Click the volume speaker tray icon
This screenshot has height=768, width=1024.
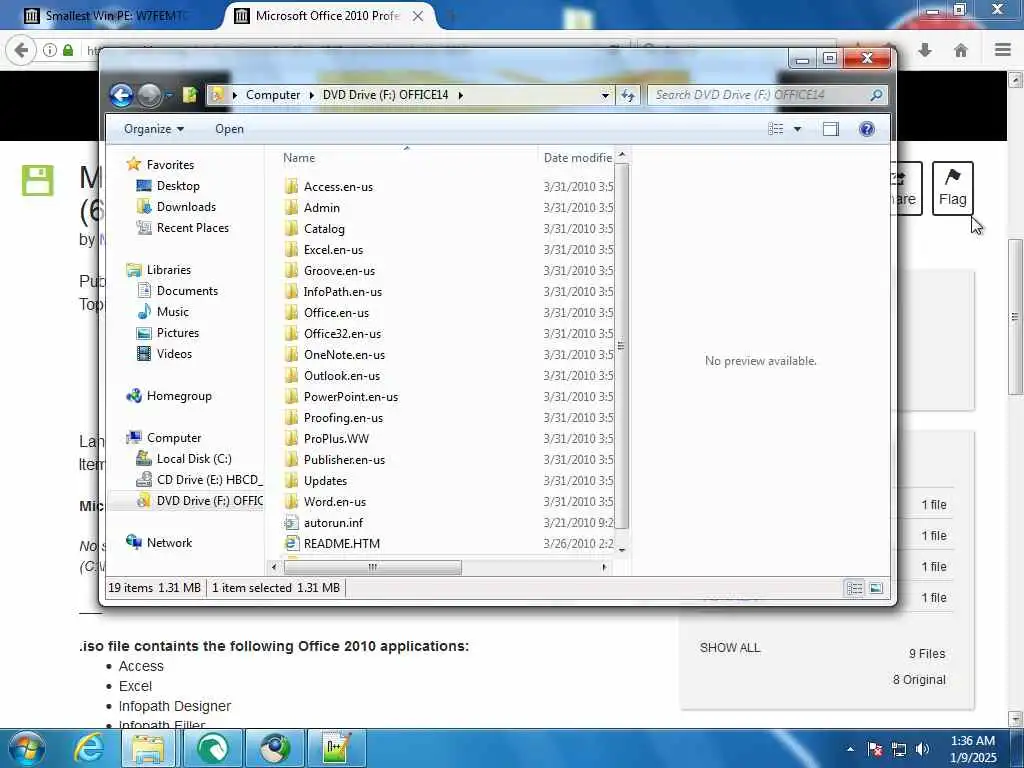click(x=922, y=749)
